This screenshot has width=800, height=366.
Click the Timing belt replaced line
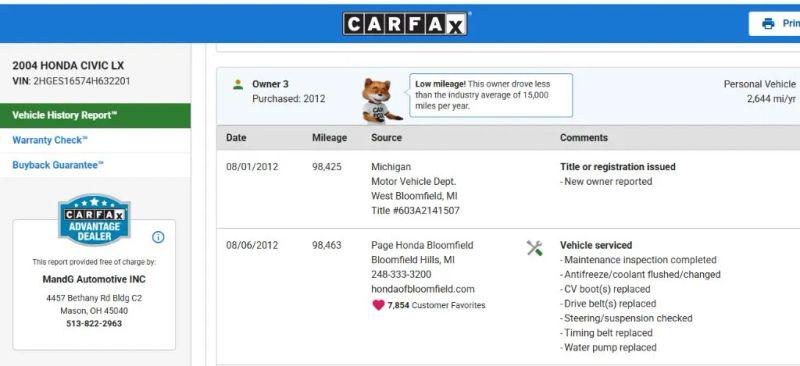(606, 333)
